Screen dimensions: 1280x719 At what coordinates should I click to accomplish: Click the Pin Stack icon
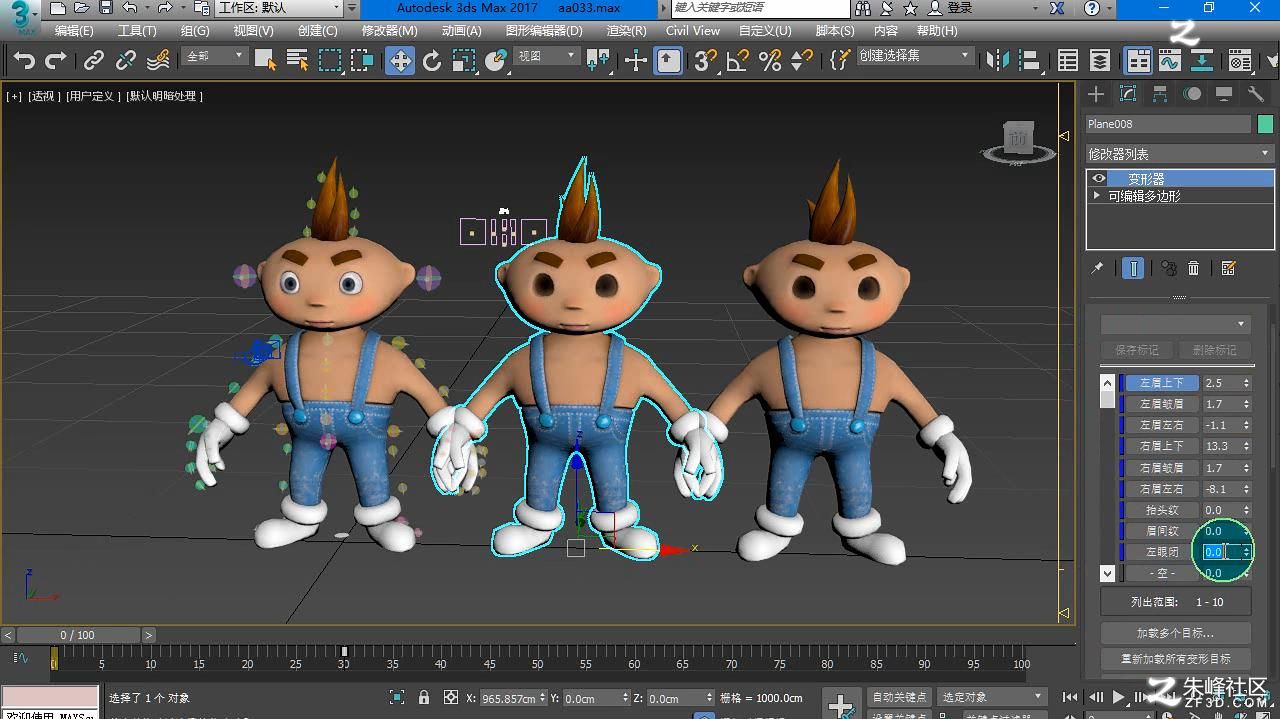pos(1097,268)
